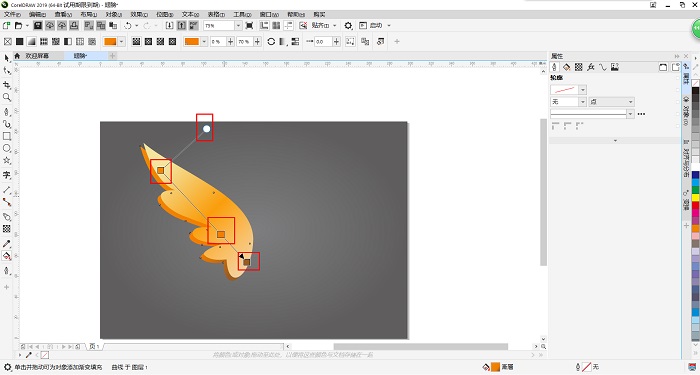Expand the outline section down arrow
Screen dimensions: 700x375
(615, 141)
